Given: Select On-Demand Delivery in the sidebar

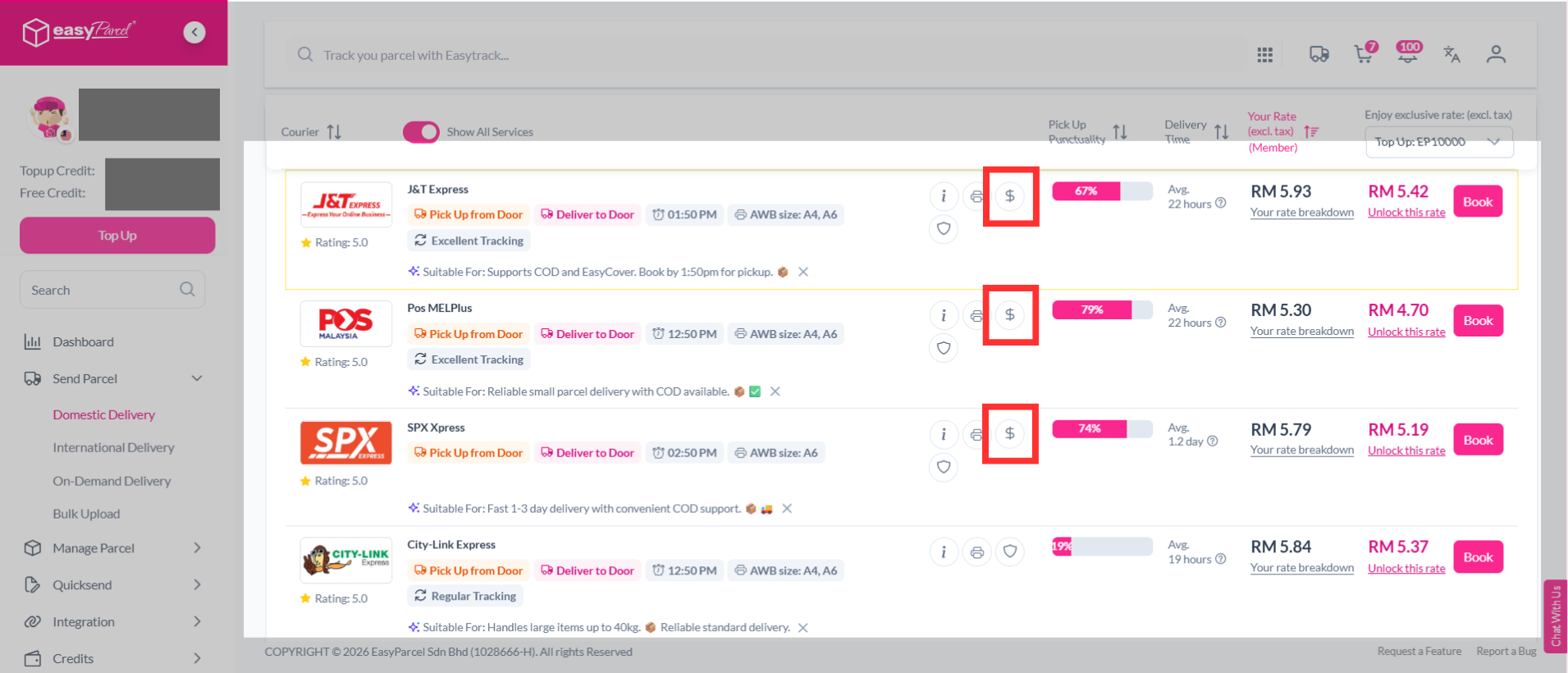Looking at the screenshot, I should 112,481.
